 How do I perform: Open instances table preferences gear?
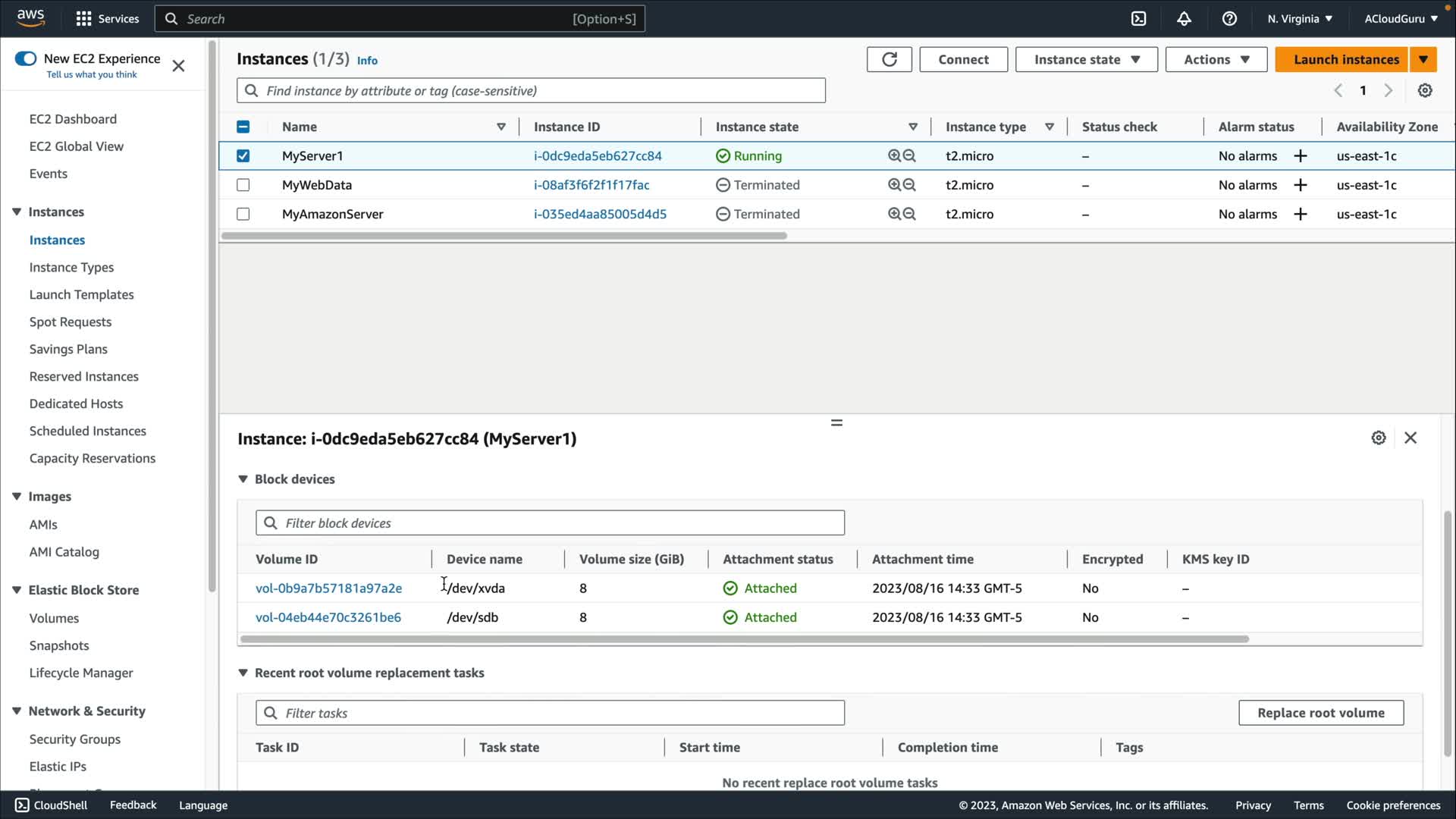(x=1425, y=90)
